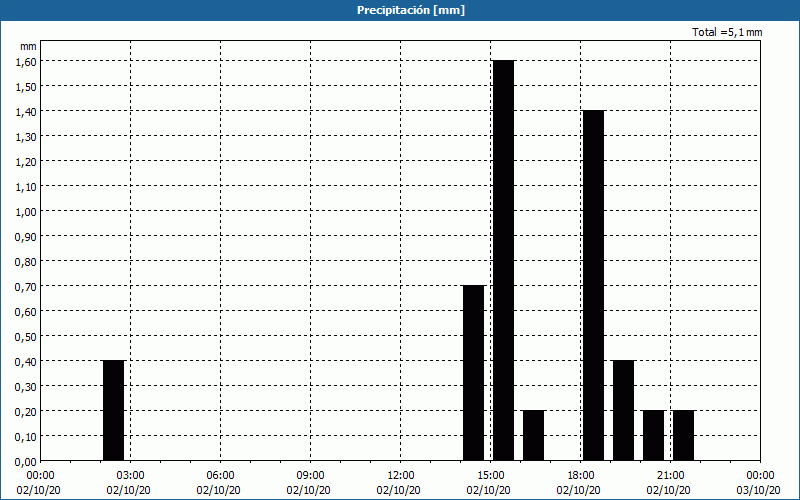Select the 0,70 mm bar before 15:00
Screen dimensions: 800x500
[473, 373]
